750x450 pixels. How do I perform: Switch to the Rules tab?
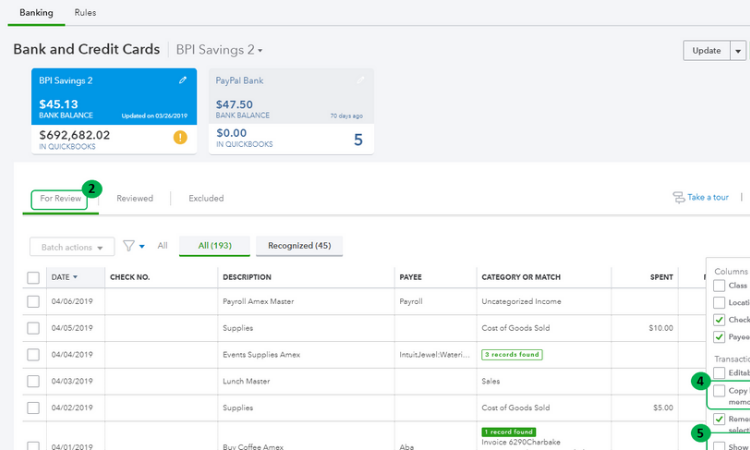[85, 13]
